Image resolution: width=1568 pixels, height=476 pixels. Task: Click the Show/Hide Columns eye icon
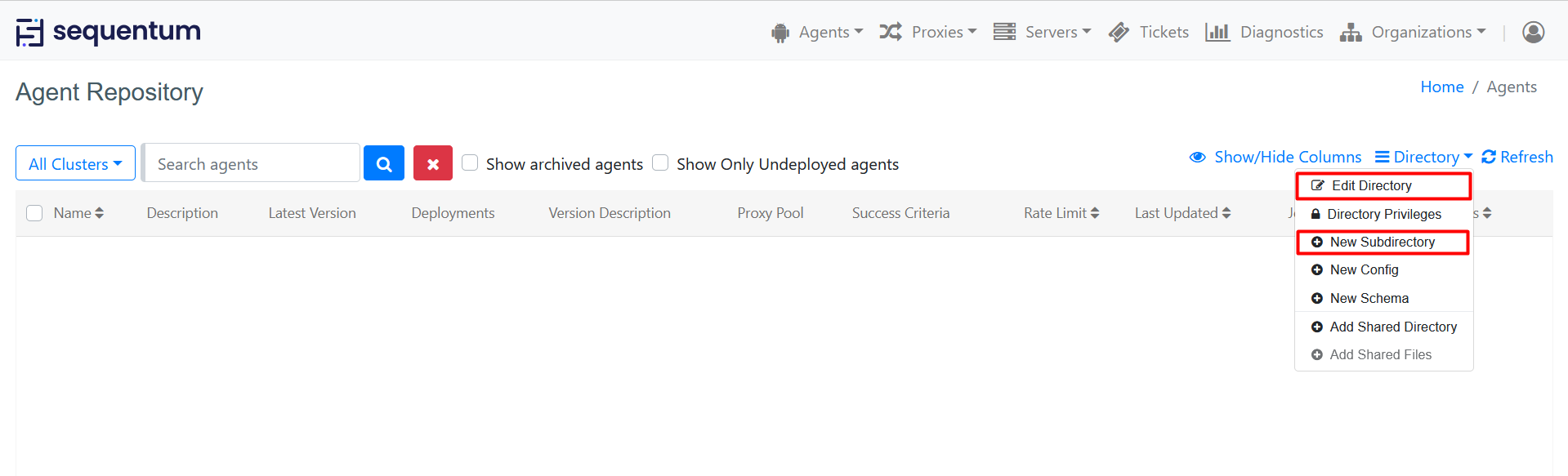[x=1197, y=157]
